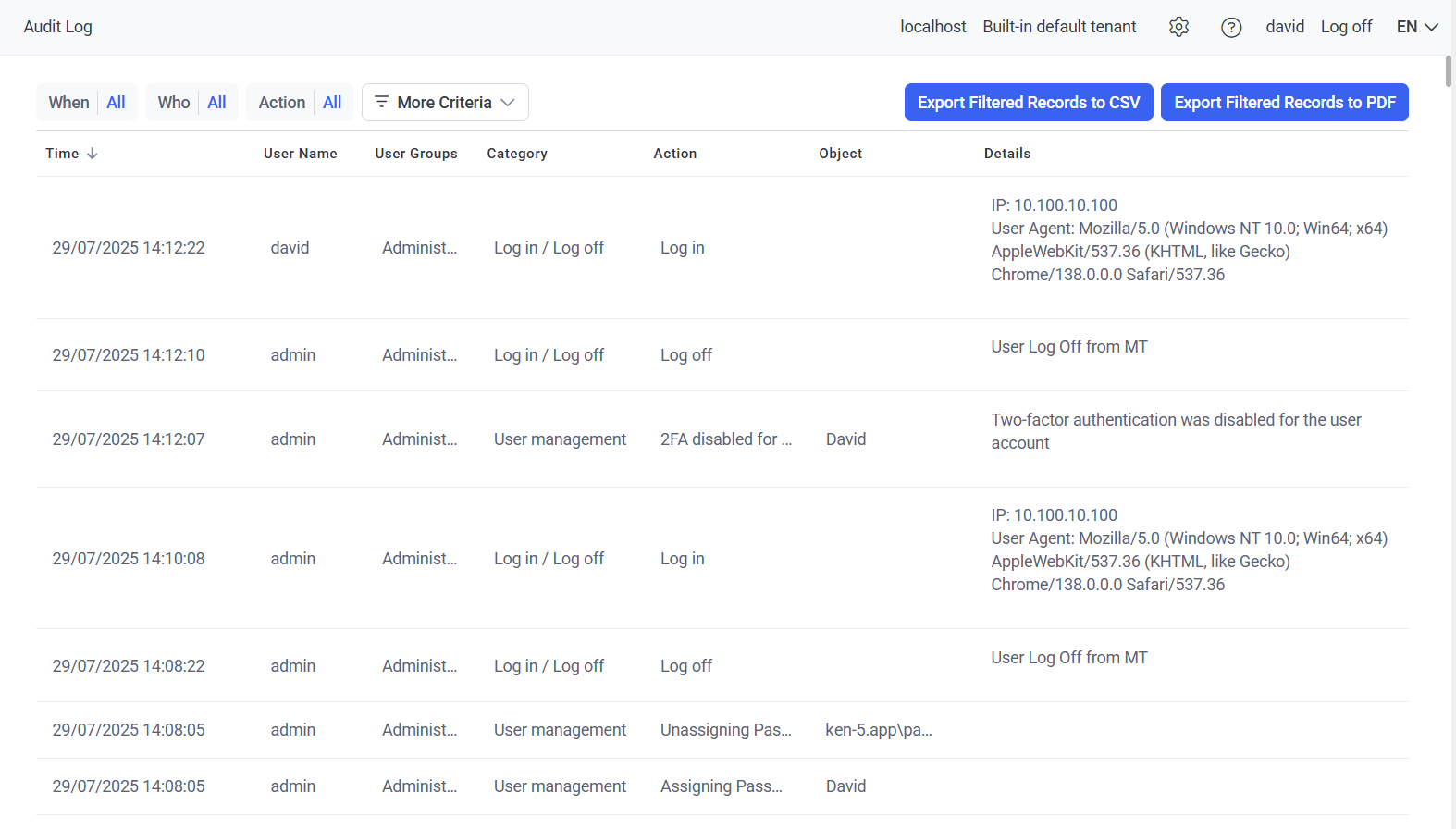Click the Log off link
The image size is (1456, 829).
pyautogui.click(x=1346, y=27)
